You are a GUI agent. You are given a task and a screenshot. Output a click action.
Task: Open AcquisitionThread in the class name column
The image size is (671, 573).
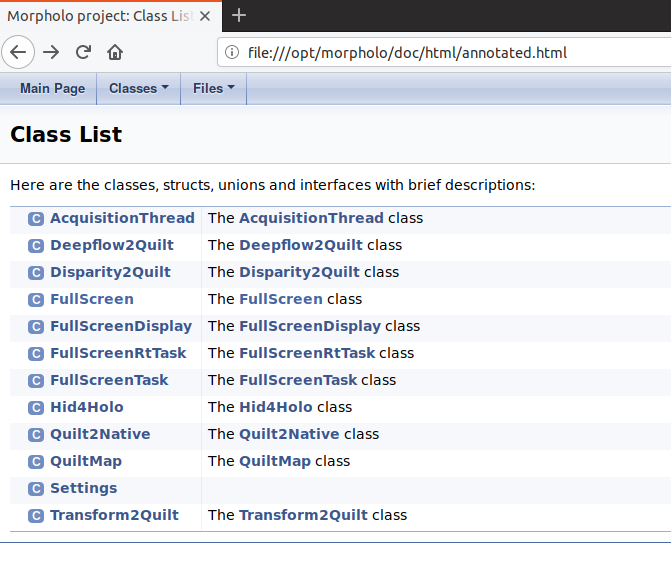[x=122, y=218]
